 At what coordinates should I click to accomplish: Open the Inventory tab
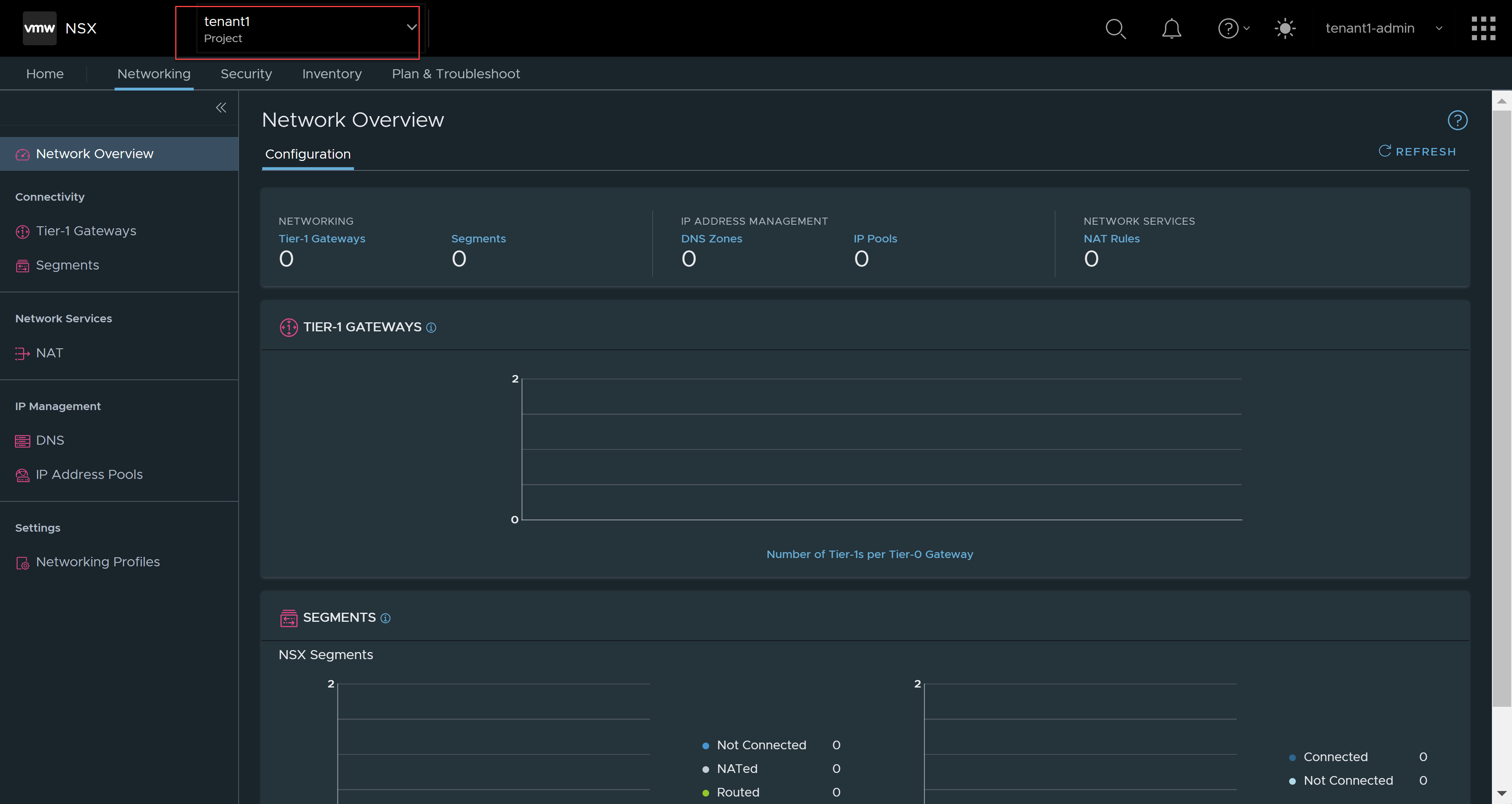coord(332,74)
